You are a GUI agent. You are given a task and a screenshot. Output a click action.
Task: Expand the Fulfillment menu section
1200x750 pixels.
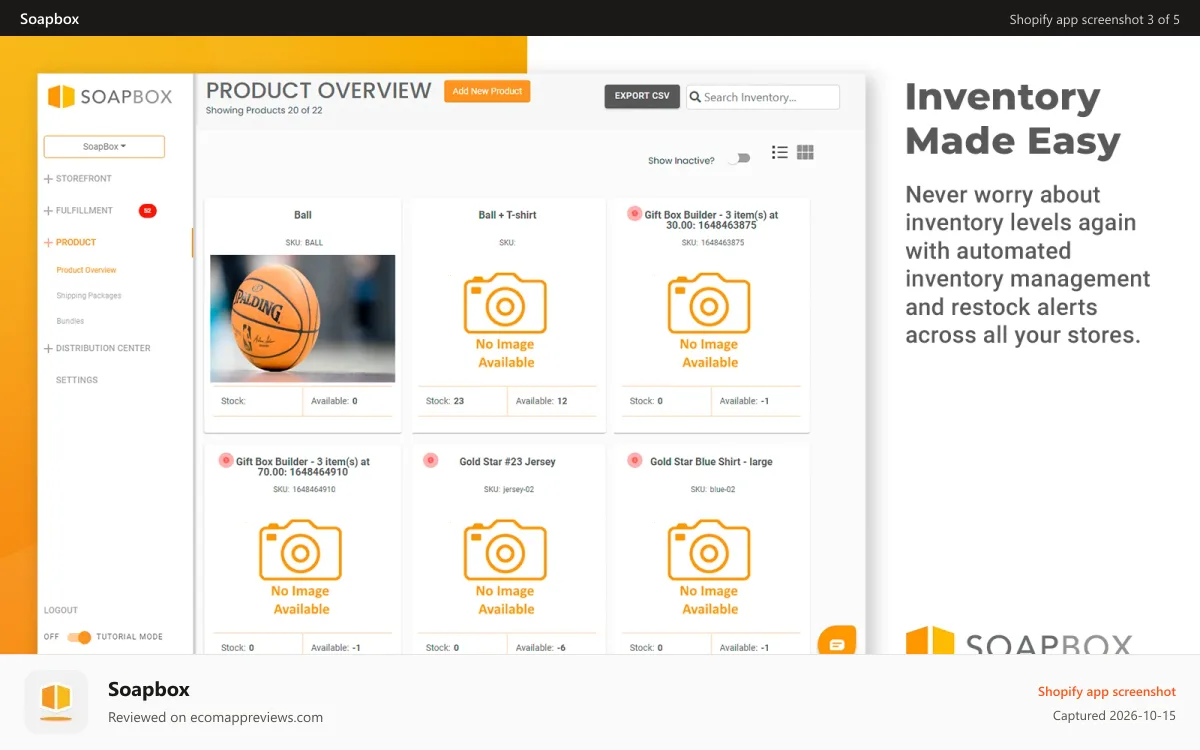pyautogui.click(x=78, y=211)
